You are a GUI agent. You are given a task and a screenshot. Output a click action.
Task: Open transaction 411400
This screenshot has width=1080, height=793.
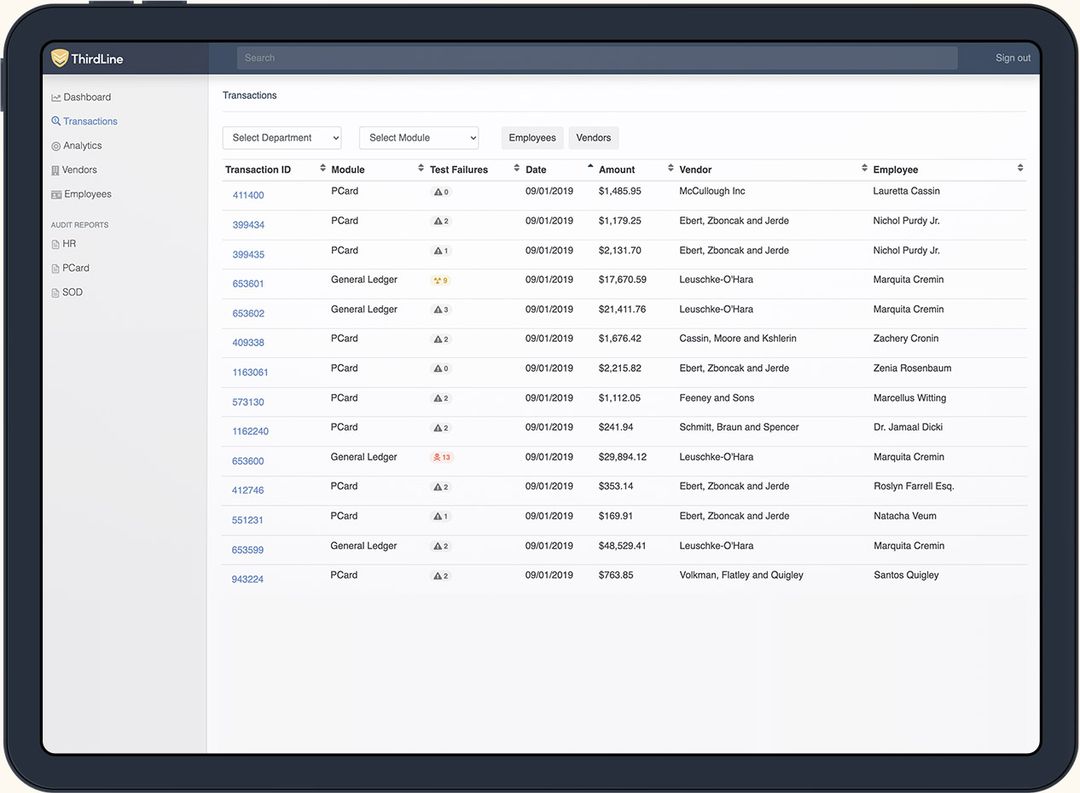[248, 196]
